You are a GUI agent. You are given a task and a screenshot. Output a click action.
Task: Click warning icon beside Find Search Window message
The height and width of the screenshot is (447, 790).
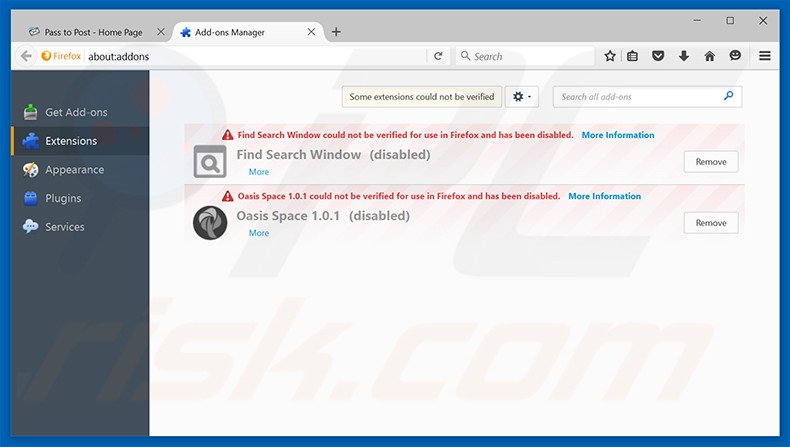[228, 135]
